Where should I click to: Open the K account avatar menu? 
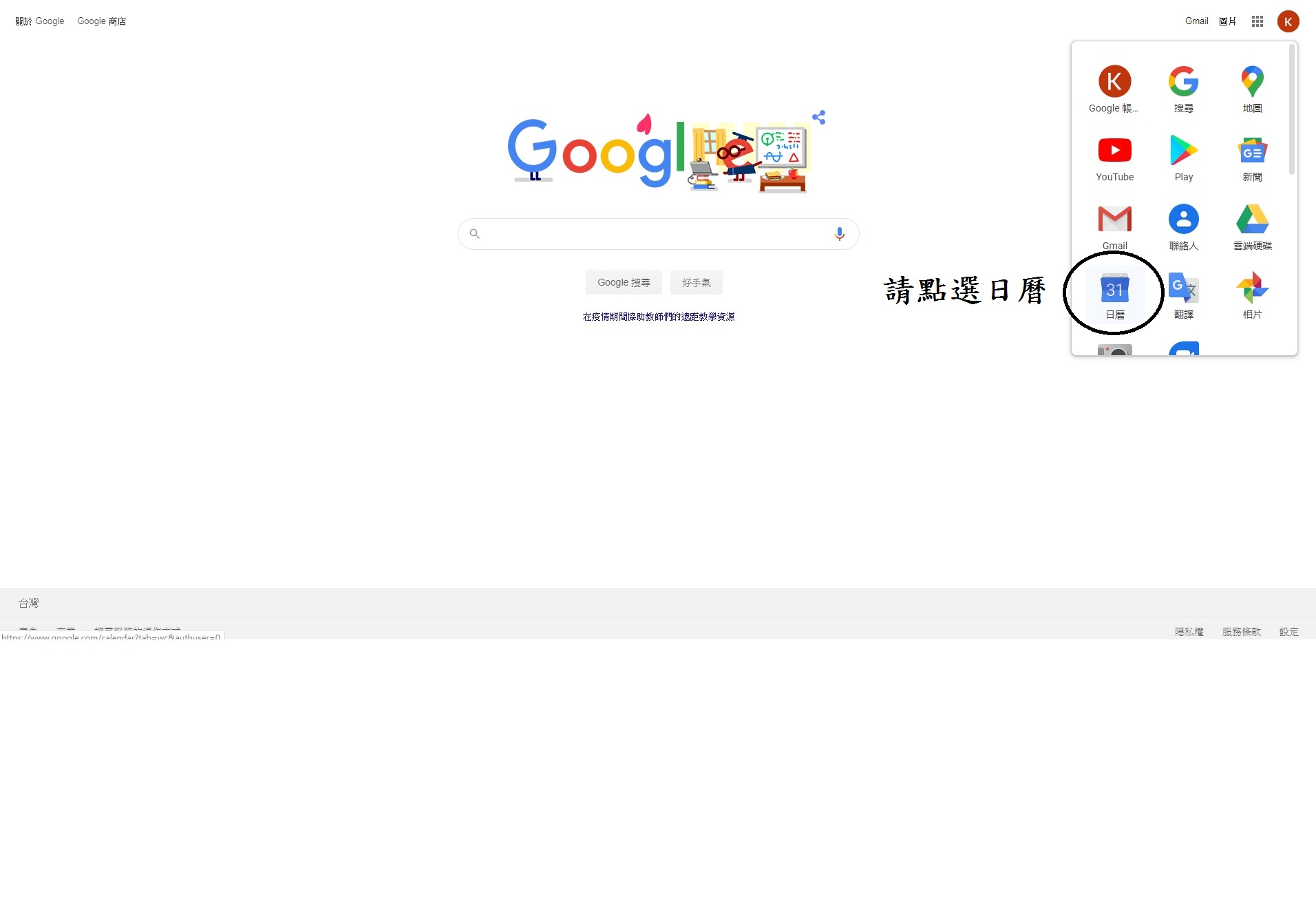tap(1288, 21)
